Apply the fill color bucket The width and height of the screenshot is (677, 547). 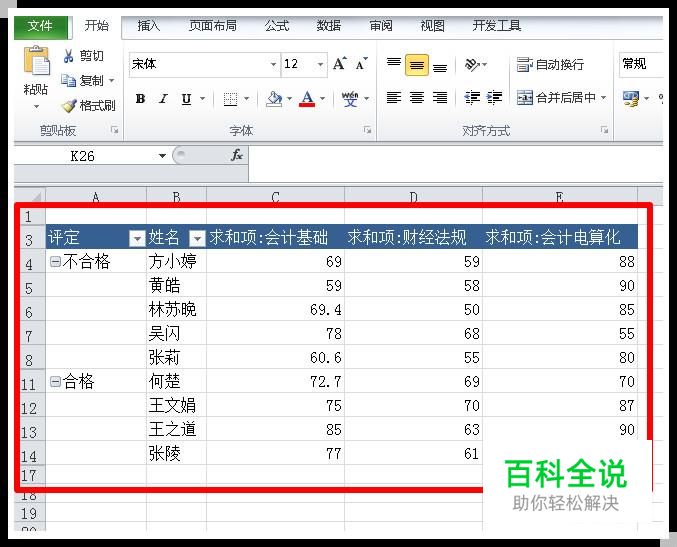[274, 99]
